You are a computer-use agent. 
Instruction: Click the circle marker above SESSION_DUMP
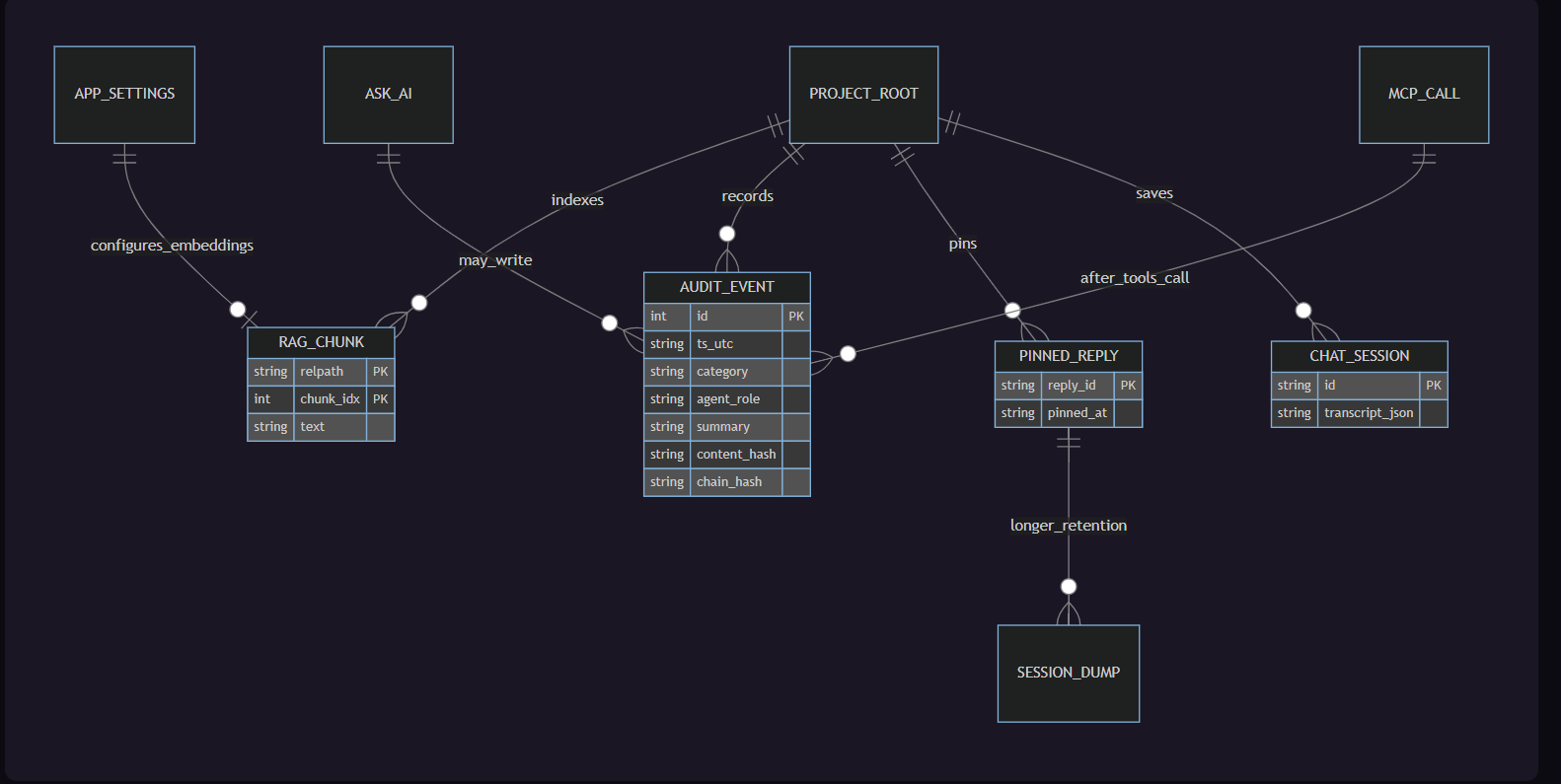click(x=1069, y=587)
